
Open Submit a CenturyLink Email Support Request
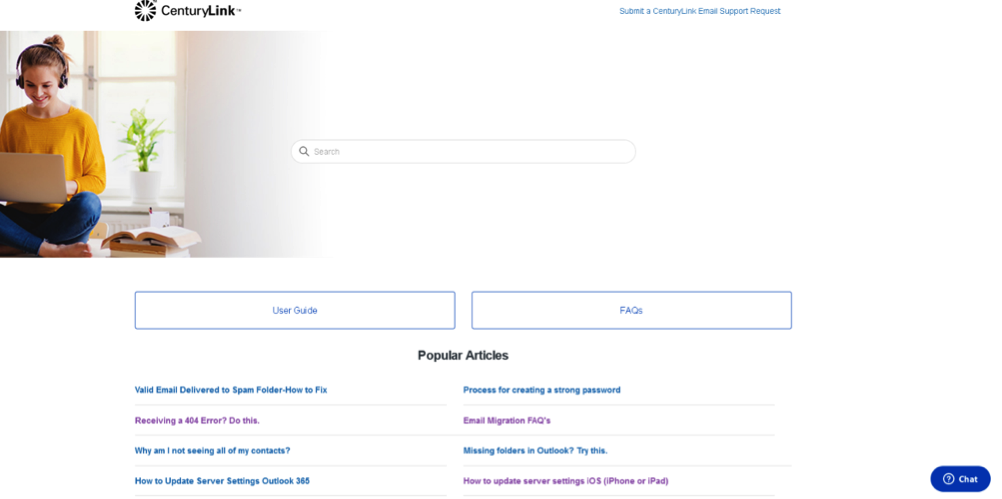700,11
